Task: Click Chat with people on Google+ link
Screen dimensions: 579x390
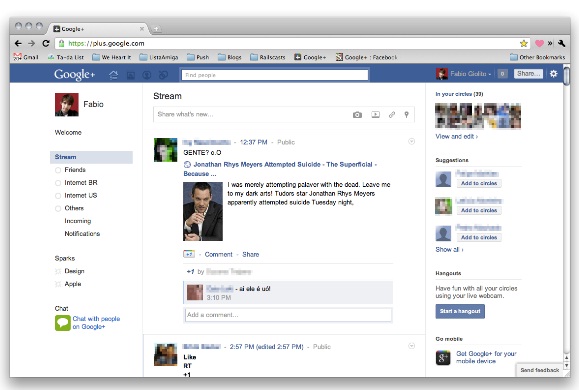Action: 96,323
